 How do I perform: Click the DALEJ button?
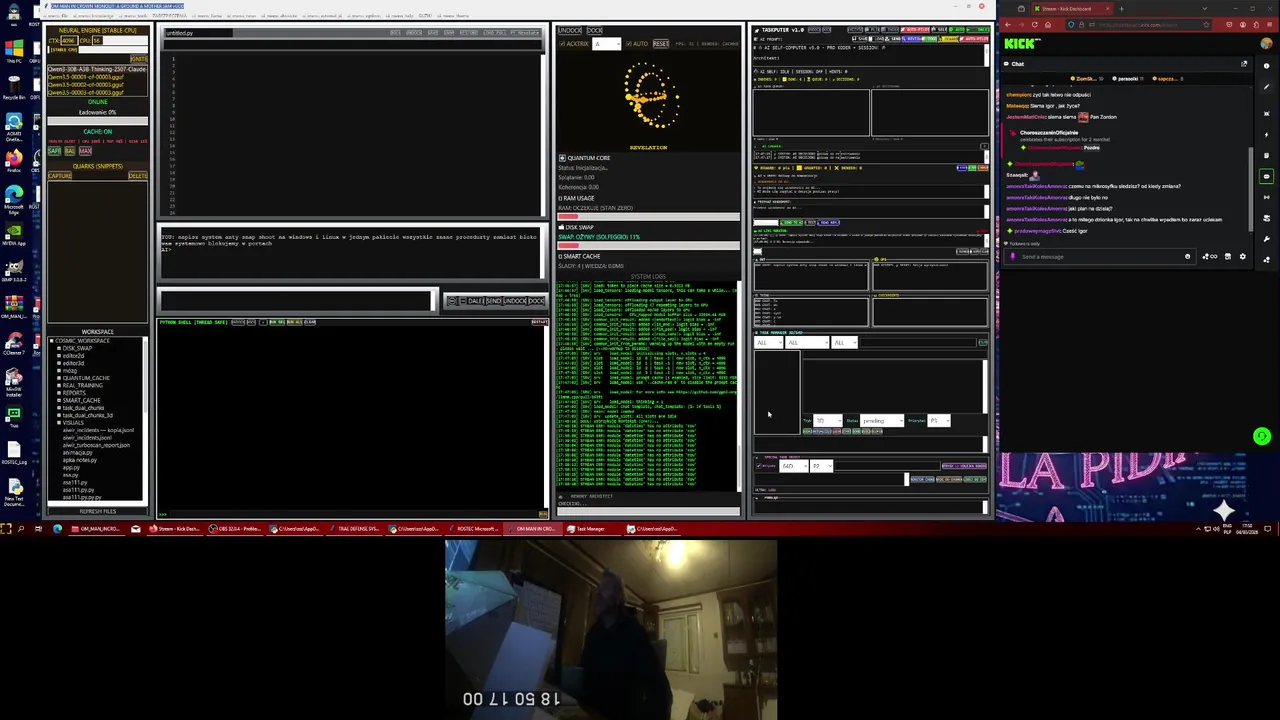pyautogui.click(x=477, y=301)
